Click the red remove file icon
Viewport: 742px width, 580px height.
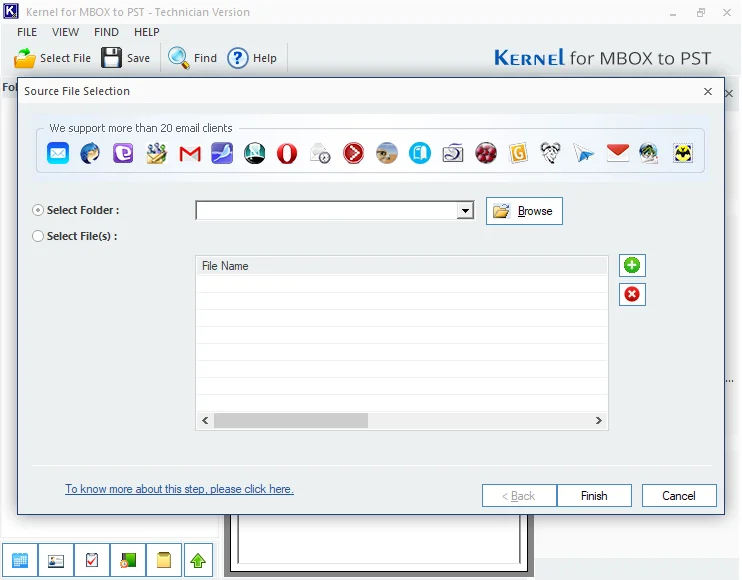[x=632, y=294]
